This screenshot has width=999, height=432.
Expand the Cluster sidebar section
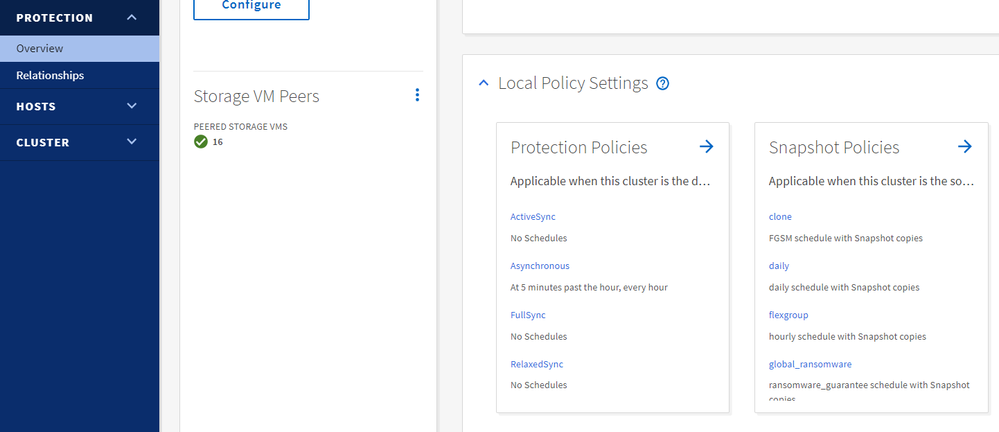[132, 142]
